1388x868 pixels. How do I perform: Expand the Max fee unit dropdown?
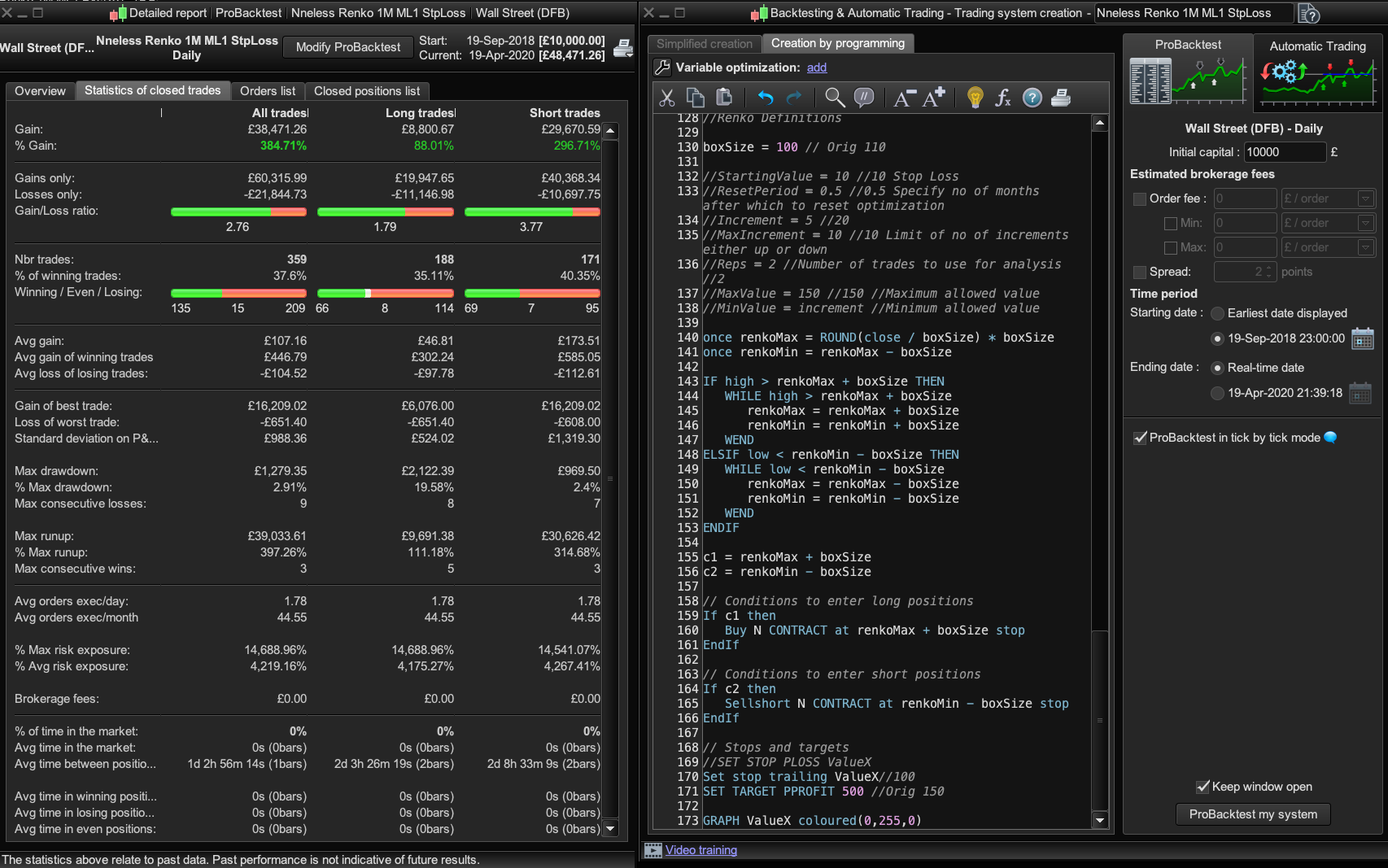coord(1365,247)
